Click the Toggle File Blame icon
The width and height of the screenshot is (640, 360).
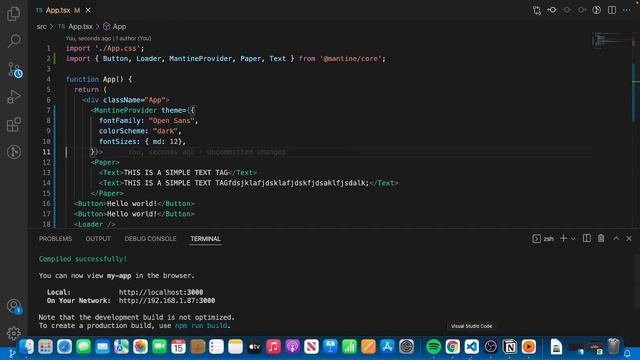tap(597, 10)
